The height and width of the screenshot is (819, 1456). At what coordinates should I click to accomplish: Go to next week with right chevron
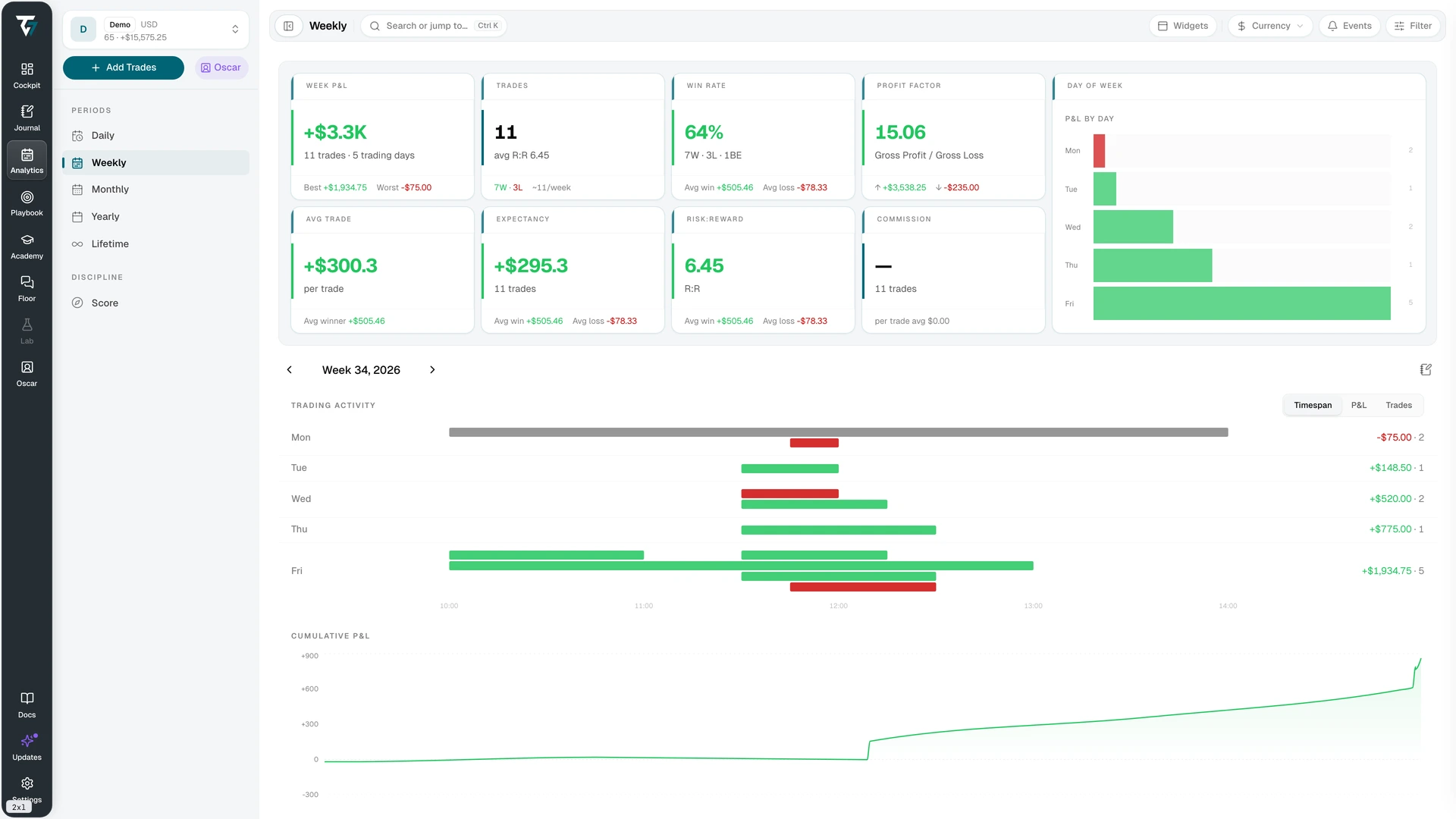[432, 369]
